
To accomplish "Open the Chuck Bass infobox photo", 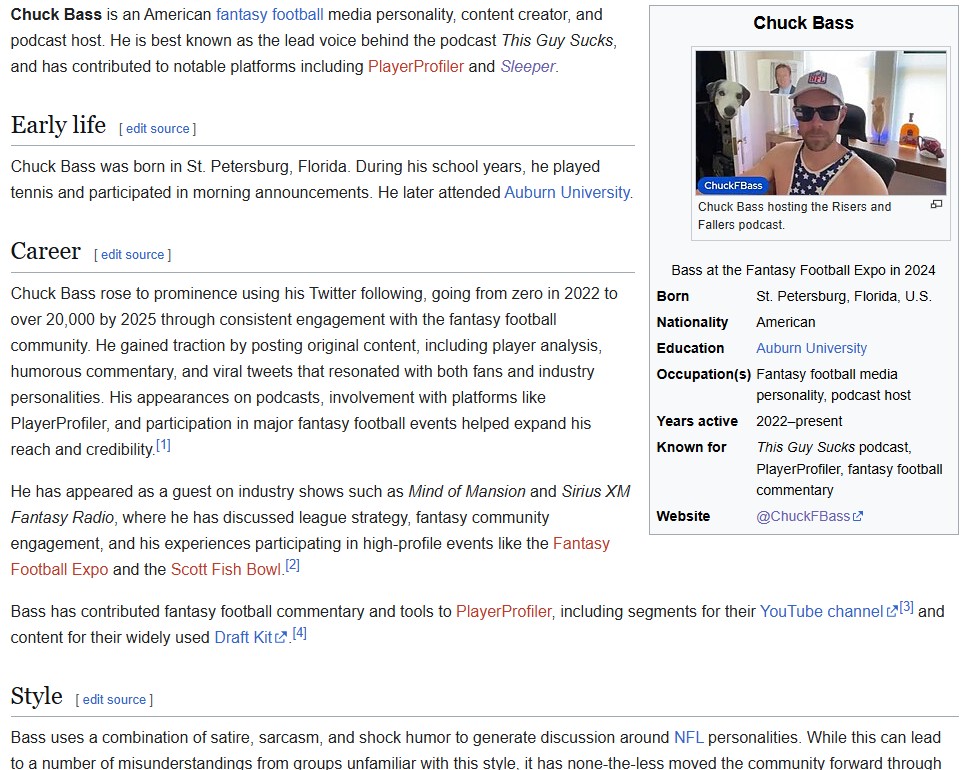I will 820,122.
